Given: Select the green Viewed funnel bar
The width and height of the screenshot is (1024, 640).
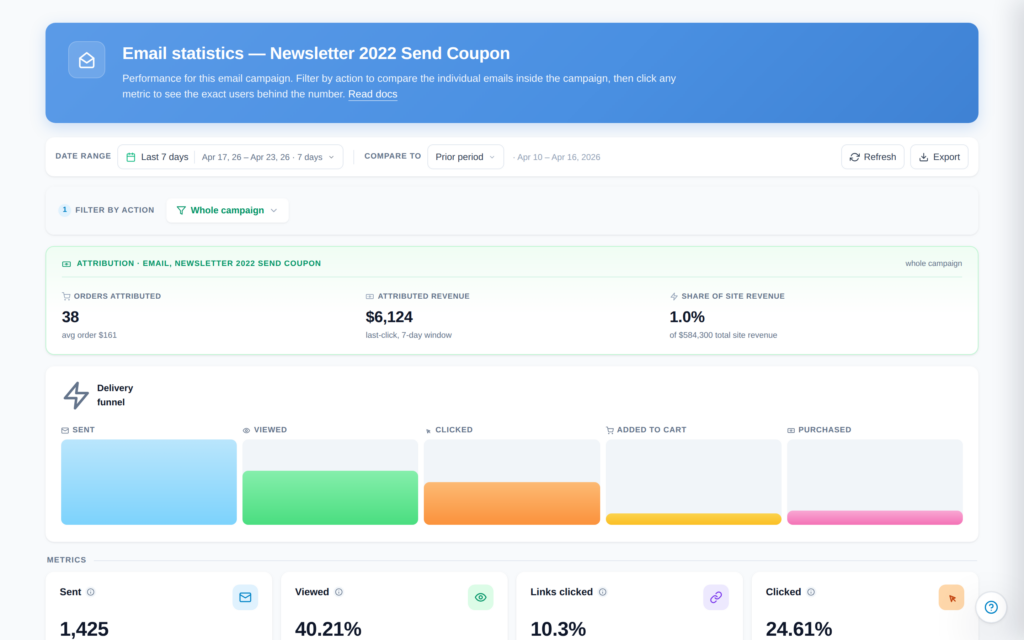Looking at the screenshot, I should 330,498.
